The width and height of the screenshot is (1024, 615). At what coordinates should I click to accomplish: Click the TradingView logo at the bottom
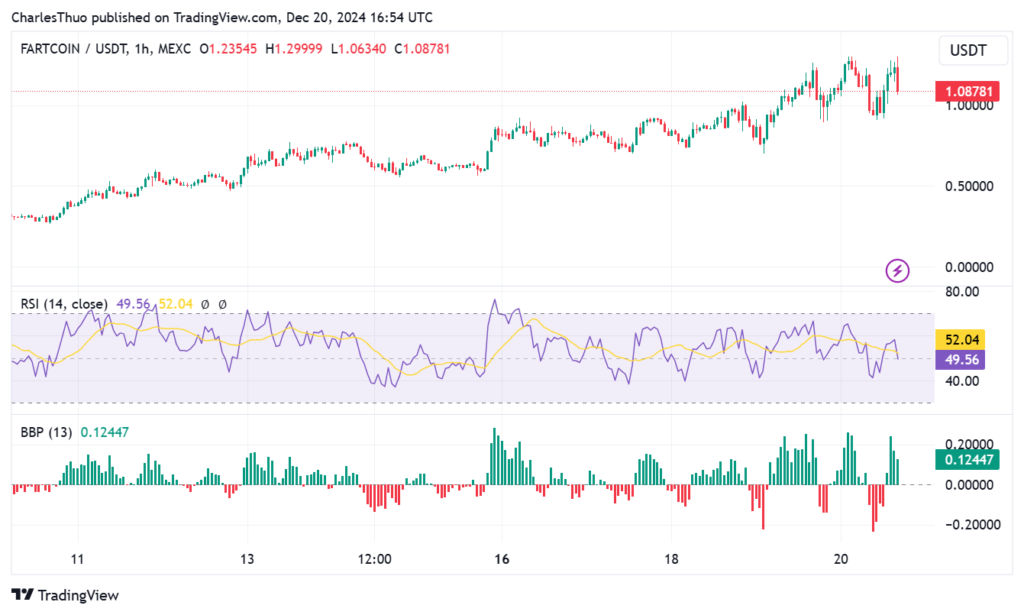coord(65,595)
